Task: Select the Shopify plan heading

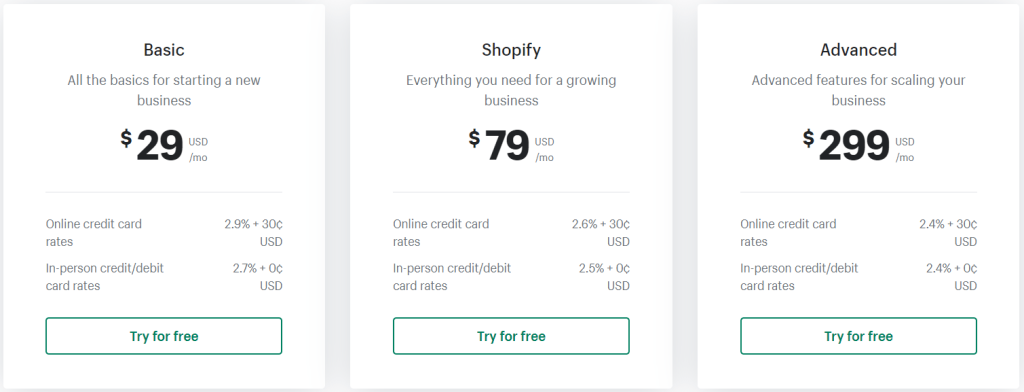Action: (511, 50)
